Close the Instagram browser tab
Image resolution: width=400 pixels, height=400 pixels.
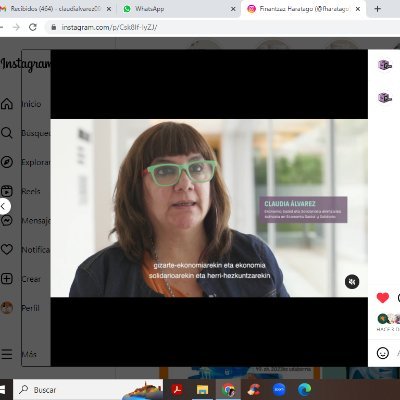point(358,9)
